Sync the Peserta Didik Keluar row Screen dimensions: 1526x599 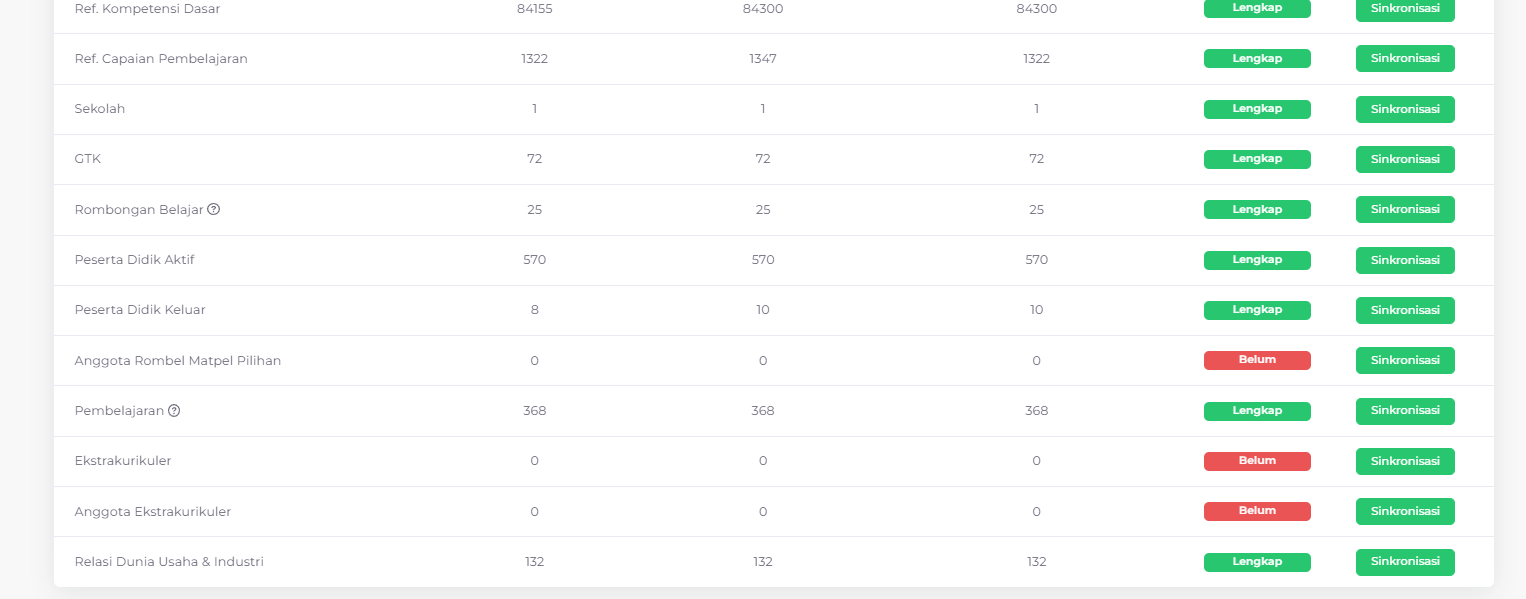[x=1405, y=310]
